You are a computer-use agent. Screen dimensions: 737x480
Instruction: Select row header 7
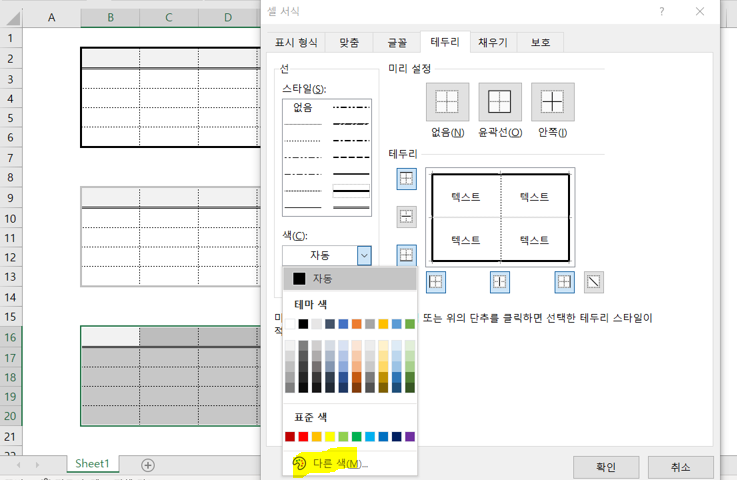10,158
